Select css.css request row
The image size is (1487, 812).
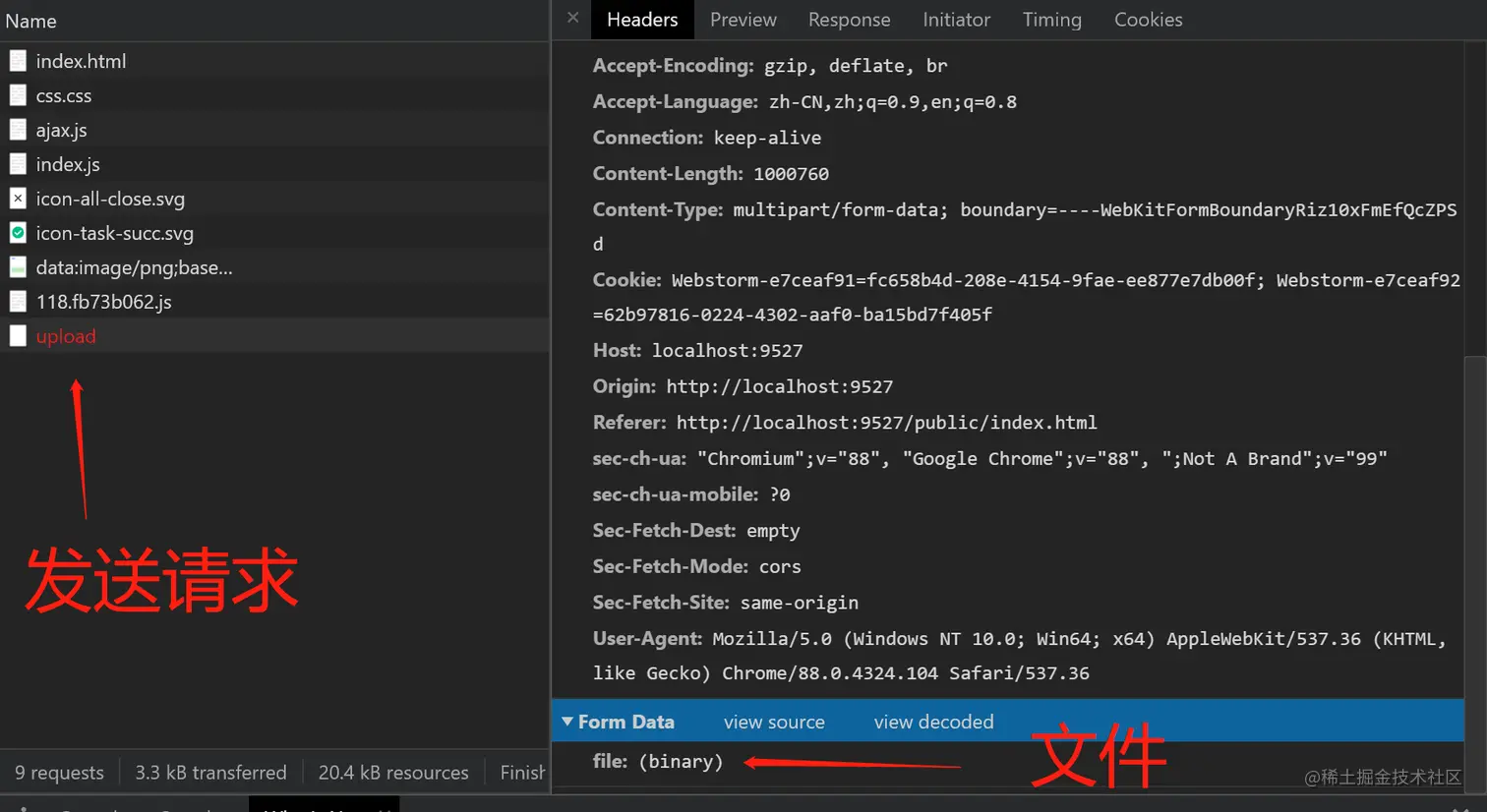pyautogui.click(x=274, y=95)
